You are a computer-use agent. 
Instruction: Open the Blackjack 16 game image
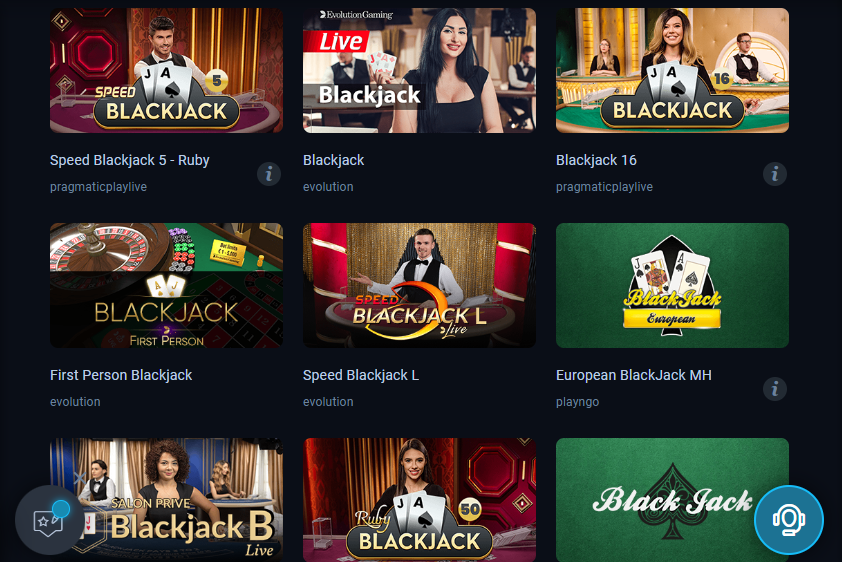pyautogui.click(x=672, y=70)
